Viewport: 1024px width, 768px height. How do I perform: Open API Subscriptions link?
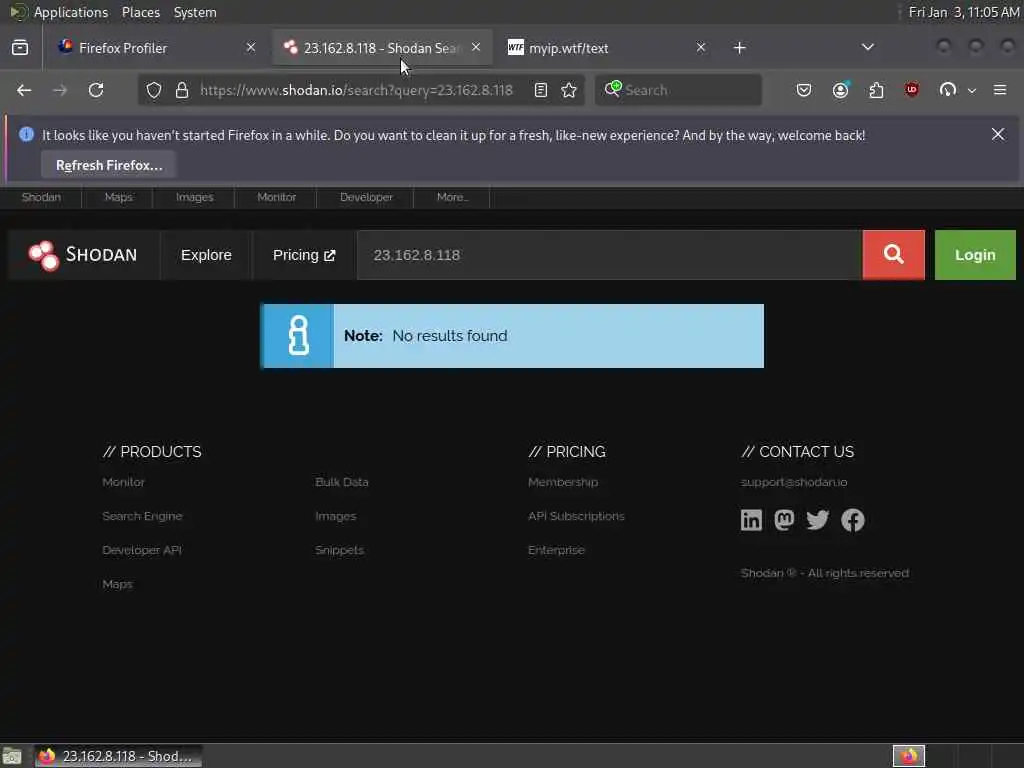point(576,516)
